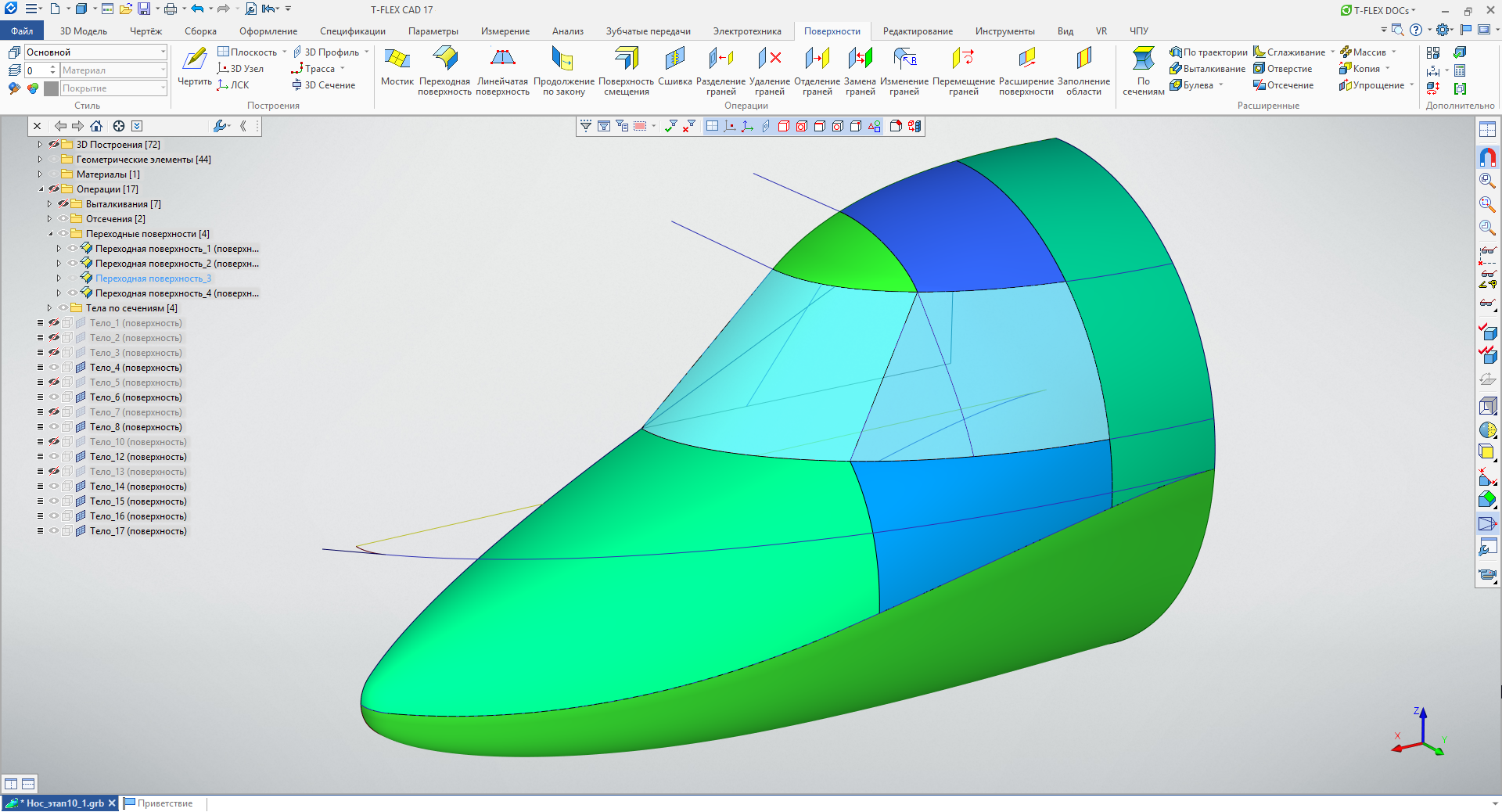Select the workplane filter in view toolbar

[712, 126]
